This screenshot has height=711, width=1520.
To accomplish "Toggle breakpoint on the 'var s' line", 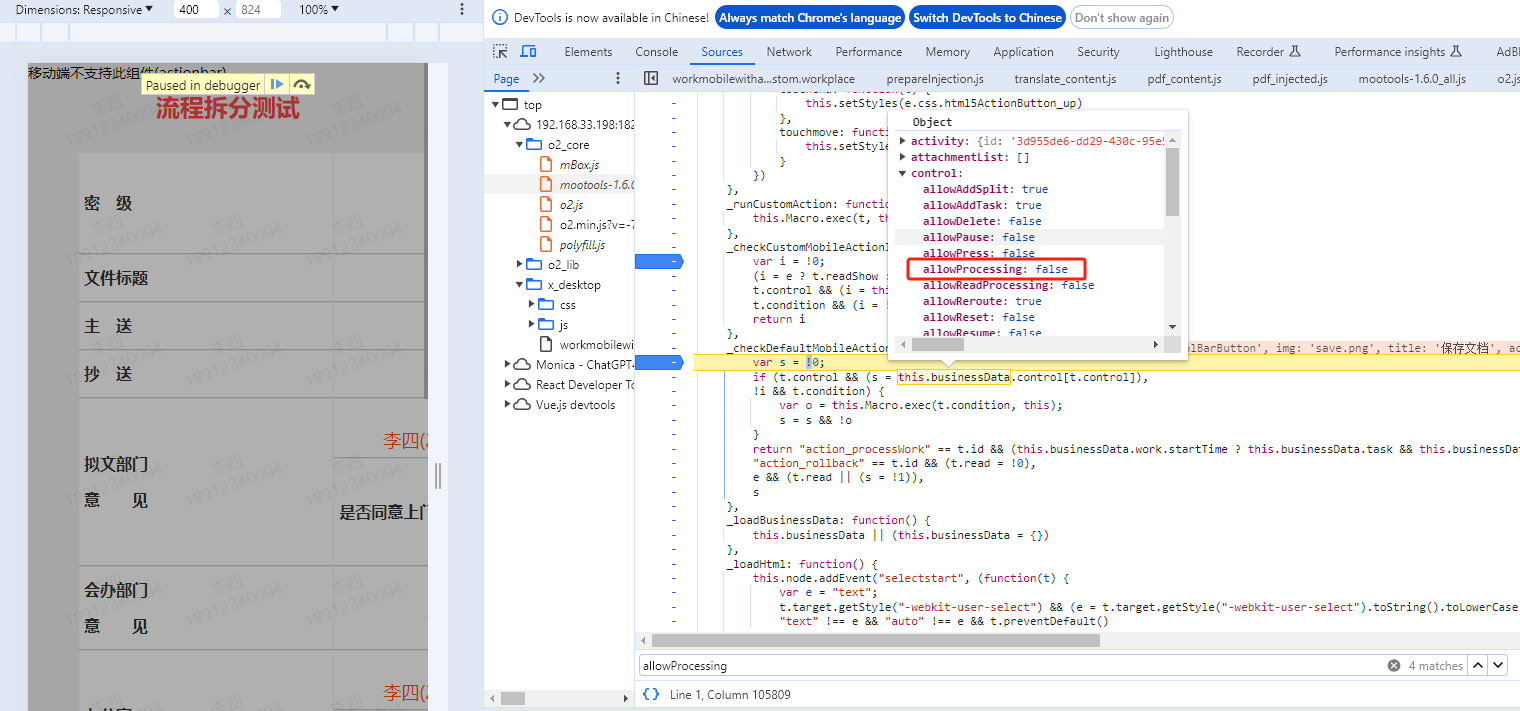I will click(x=658, y=362).
